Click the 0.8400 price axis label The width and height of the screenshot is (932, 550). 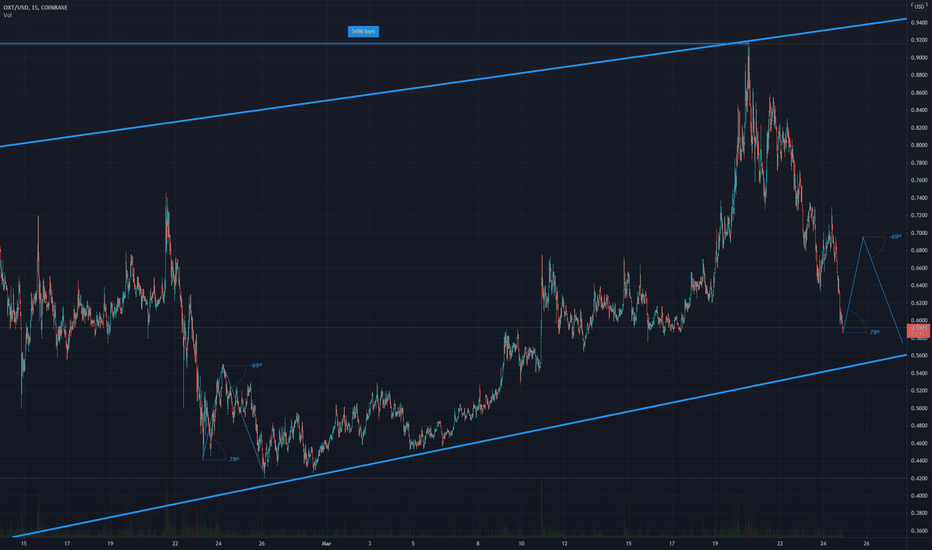pyautogui.click(x=919, y=111)
